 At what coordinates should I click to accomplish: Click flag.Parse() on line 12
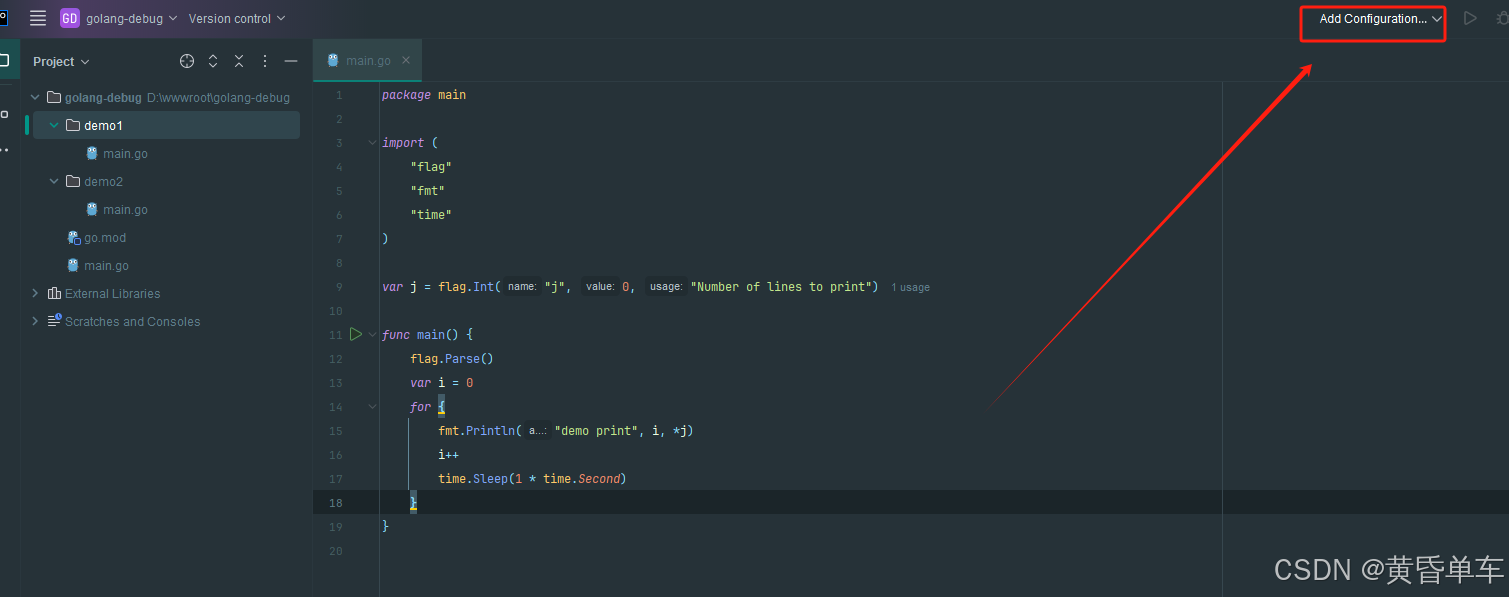[452, 359]
